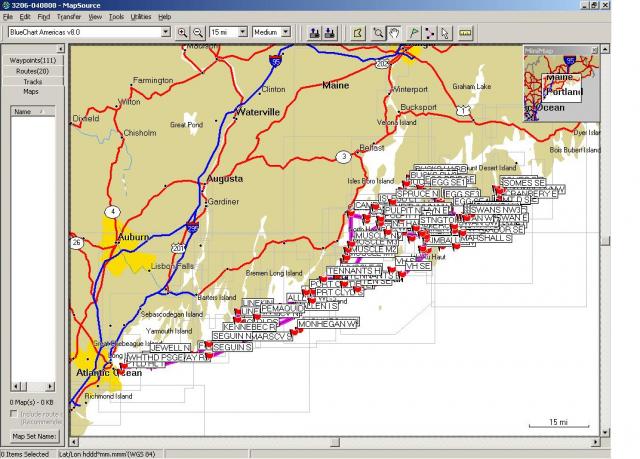640x459 pixels.
Task: Select the arrow Selection tool
Action: (444, 33)
